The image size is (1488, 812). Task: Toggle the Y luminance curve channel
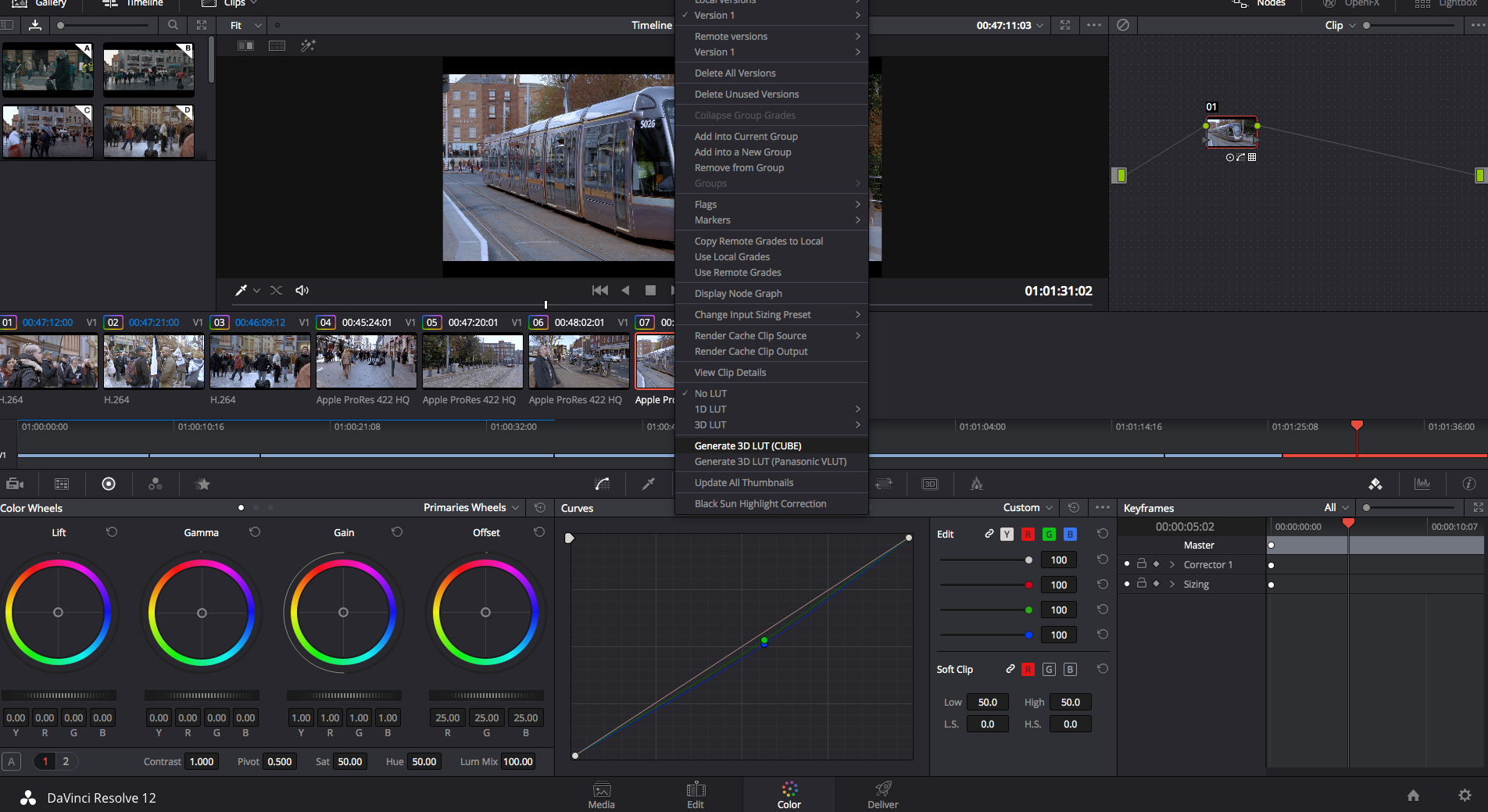tap(1007, 534)
